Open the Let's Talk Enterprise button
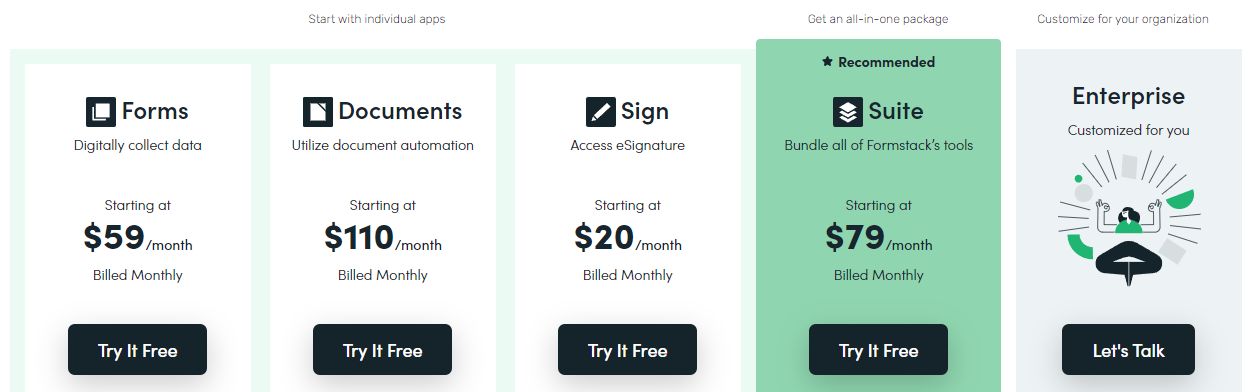Screen dimensions: 1256x392 (x=1128, y=350)
